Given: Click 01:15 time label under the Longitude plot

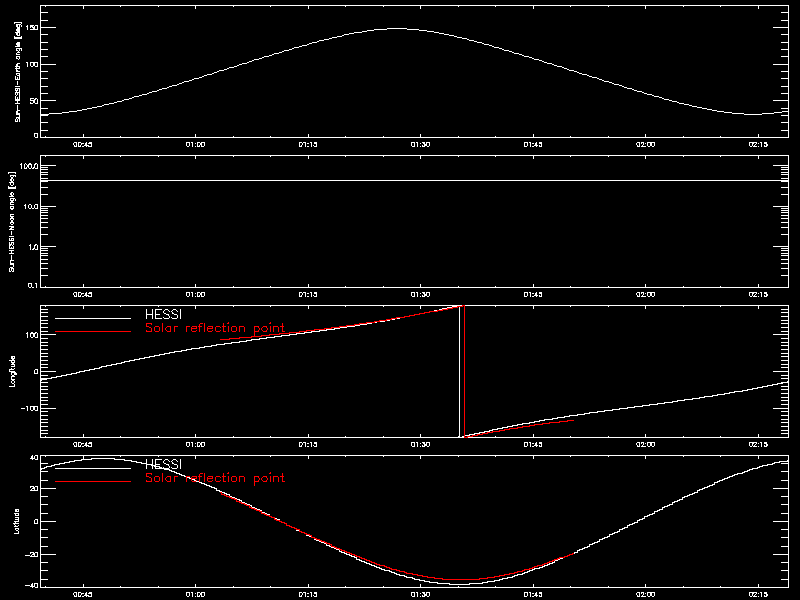Looking at the screenshot, I should 308,445.
